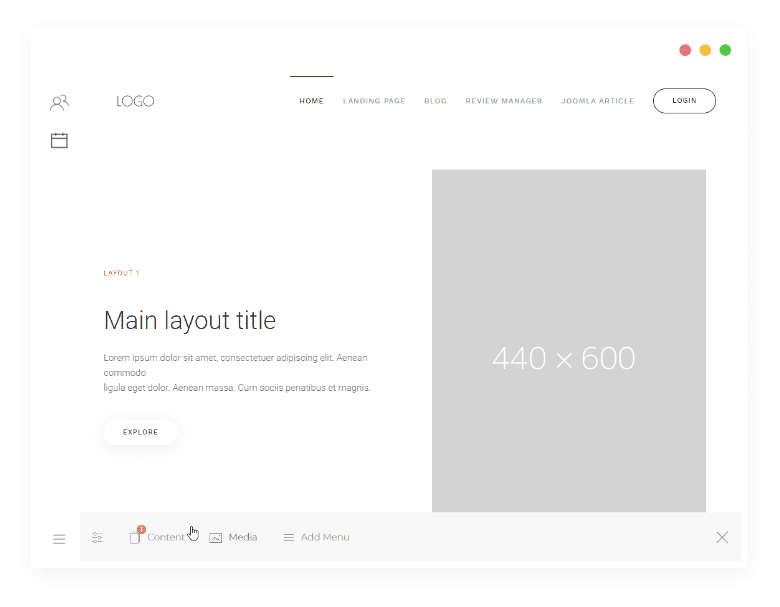Image resolution: width=780 pixels, height=607 pixels.
Task: Click the Content page icon with badge
Action: (x=136, y=535)
